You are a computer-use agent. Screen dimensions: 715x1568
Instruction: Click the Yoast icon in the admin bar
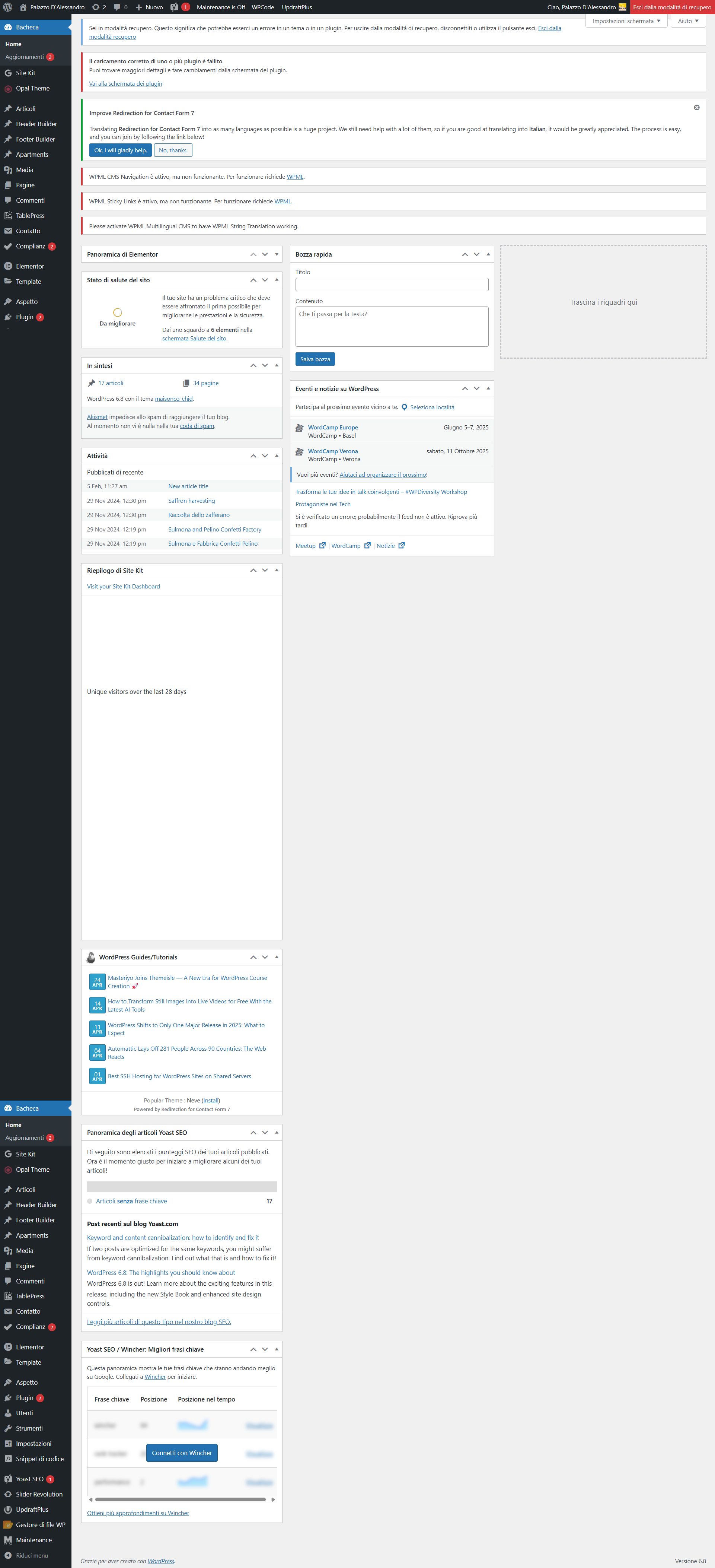pos(174,7)
